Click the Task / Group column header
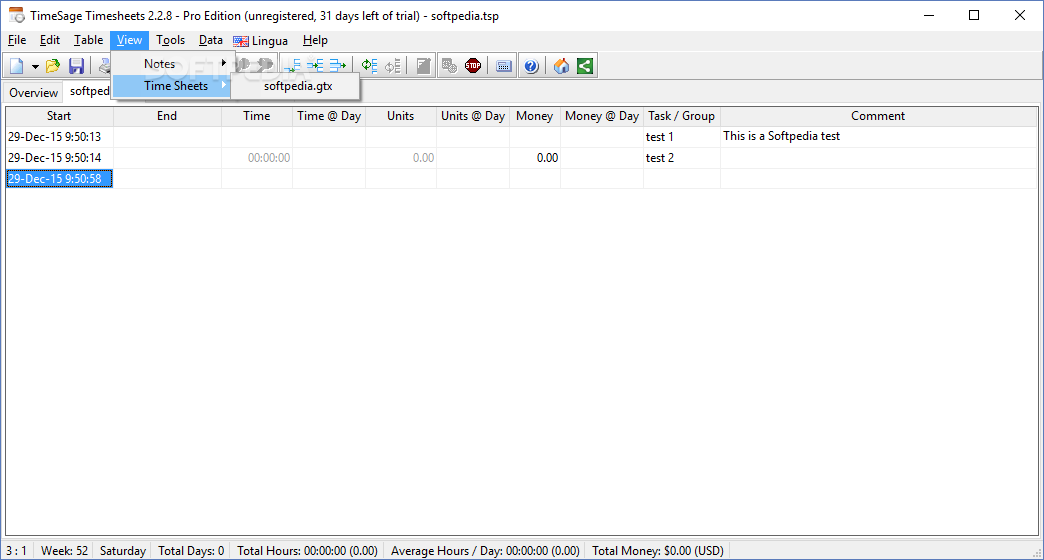 click(x=682, y=116)
